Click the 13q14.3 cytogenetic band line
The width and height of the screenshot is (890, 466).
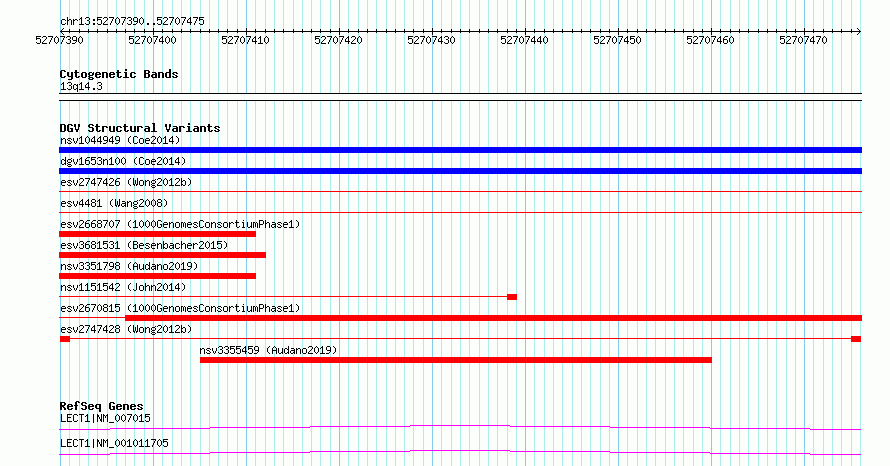pos(460,97)
